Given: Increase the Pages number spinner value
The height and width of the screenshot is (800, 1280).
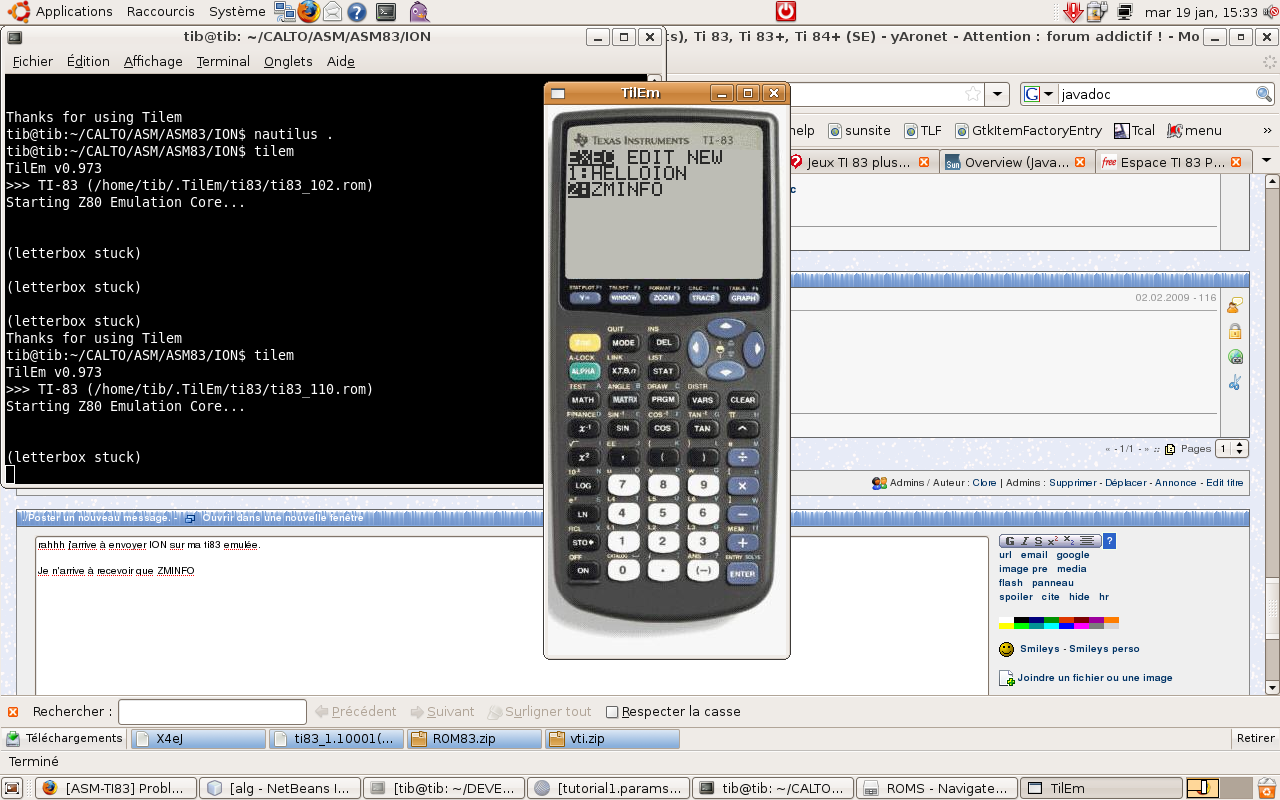Looking at the screenshot, I should (1240, 445).
